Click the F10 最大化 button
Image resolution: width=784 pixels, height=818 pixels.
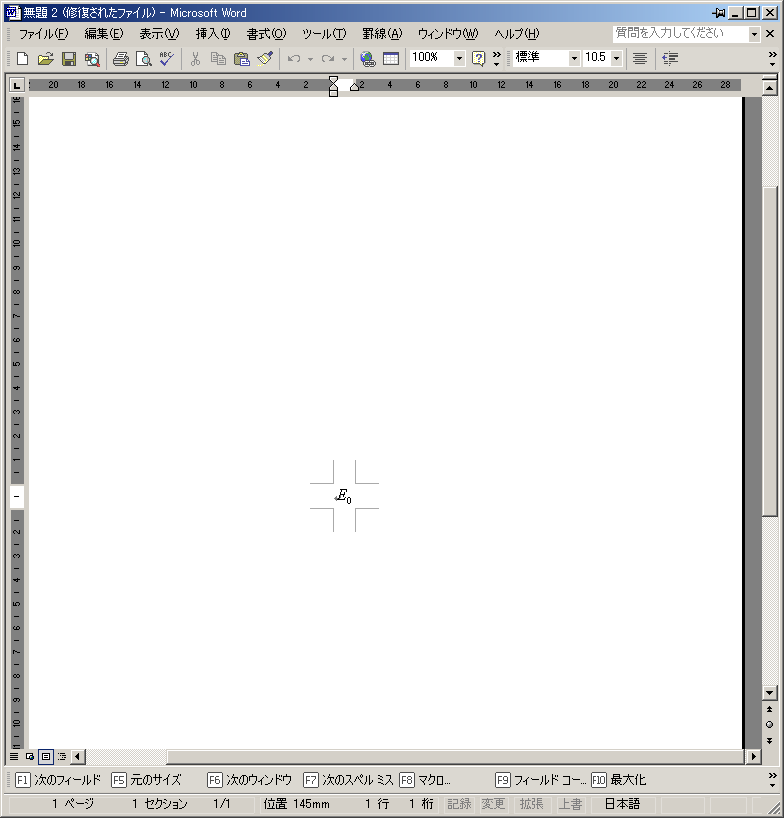pyautogui.click(x=619, y=780)
